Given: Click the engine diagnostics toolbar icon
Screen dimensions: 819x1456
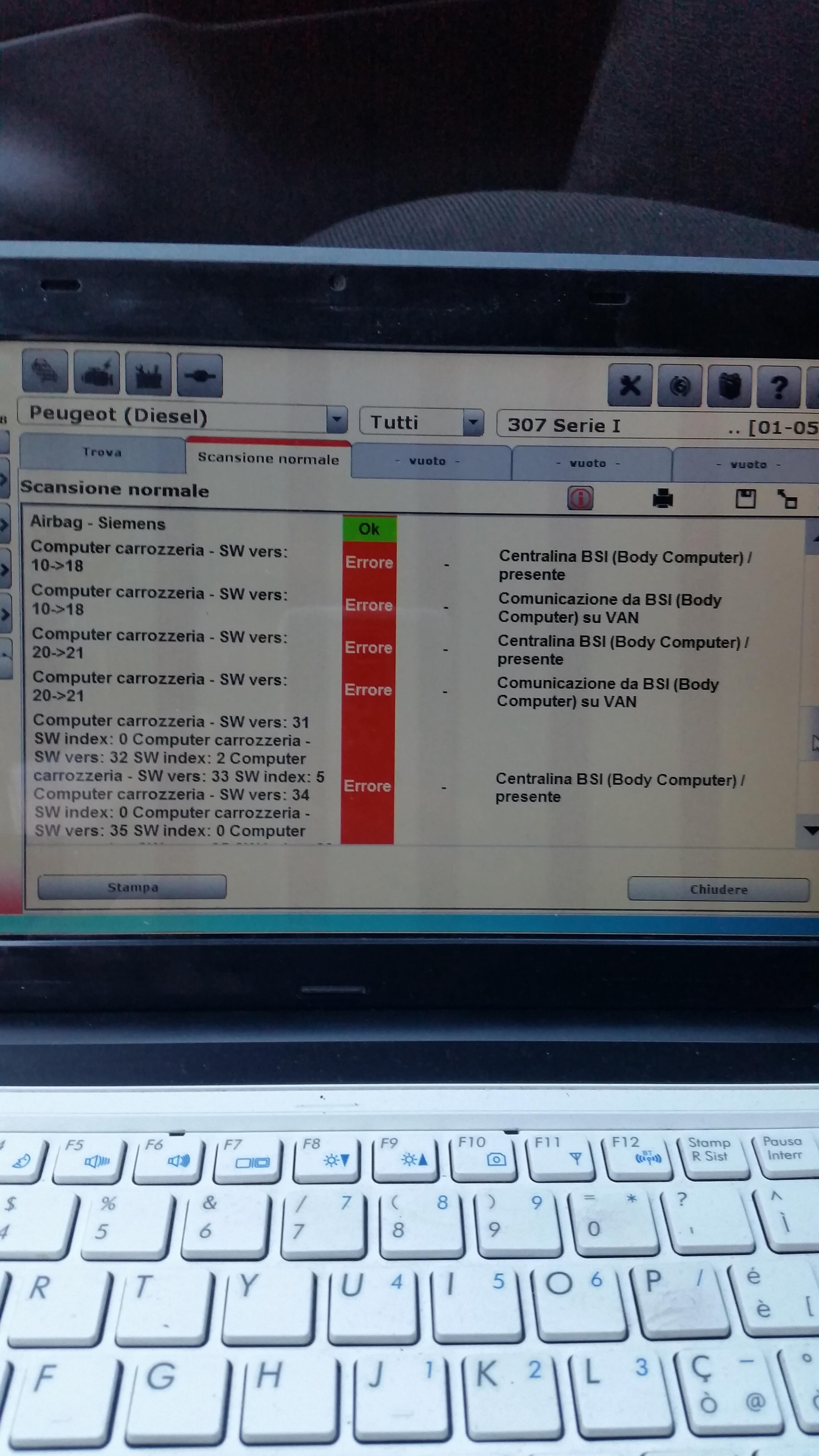Looking at the screenshot, I should tap(97, 373).
